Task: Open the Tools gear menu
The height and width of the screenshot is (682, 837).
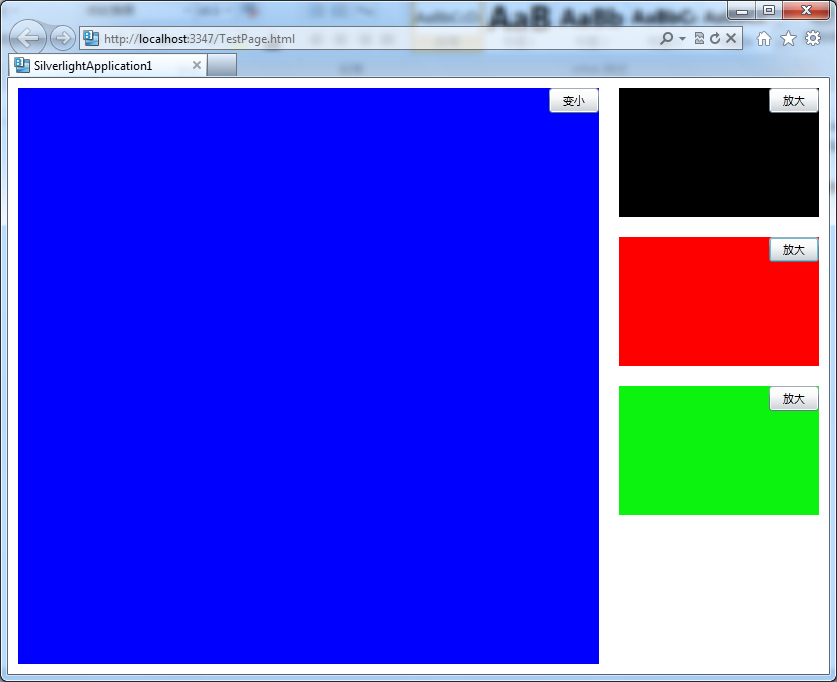Action: pyautogui.click(x=813, y=38)
